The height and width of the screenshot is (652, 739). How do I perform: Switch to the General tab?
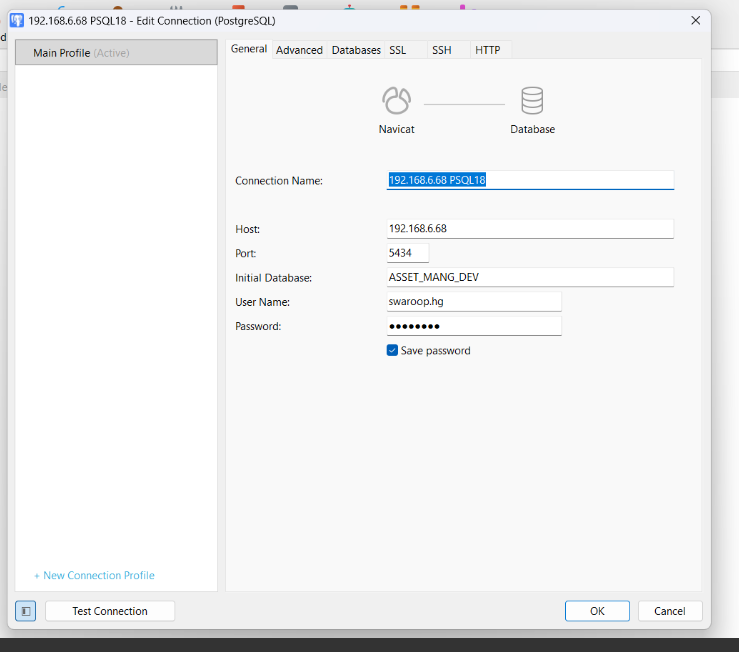coord(249,50)
